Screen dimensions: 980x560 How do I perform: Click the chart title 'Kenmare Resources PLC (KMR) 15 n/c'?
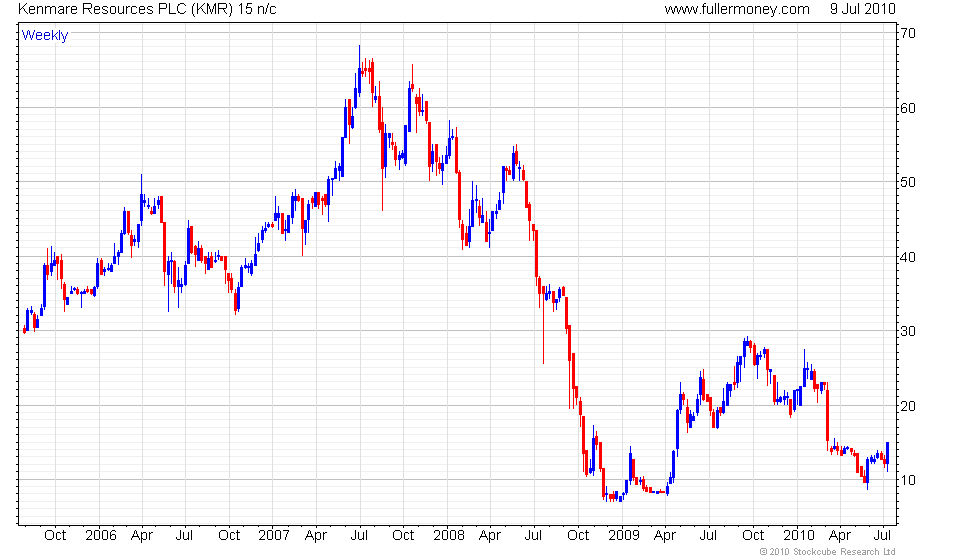[147, 9]
